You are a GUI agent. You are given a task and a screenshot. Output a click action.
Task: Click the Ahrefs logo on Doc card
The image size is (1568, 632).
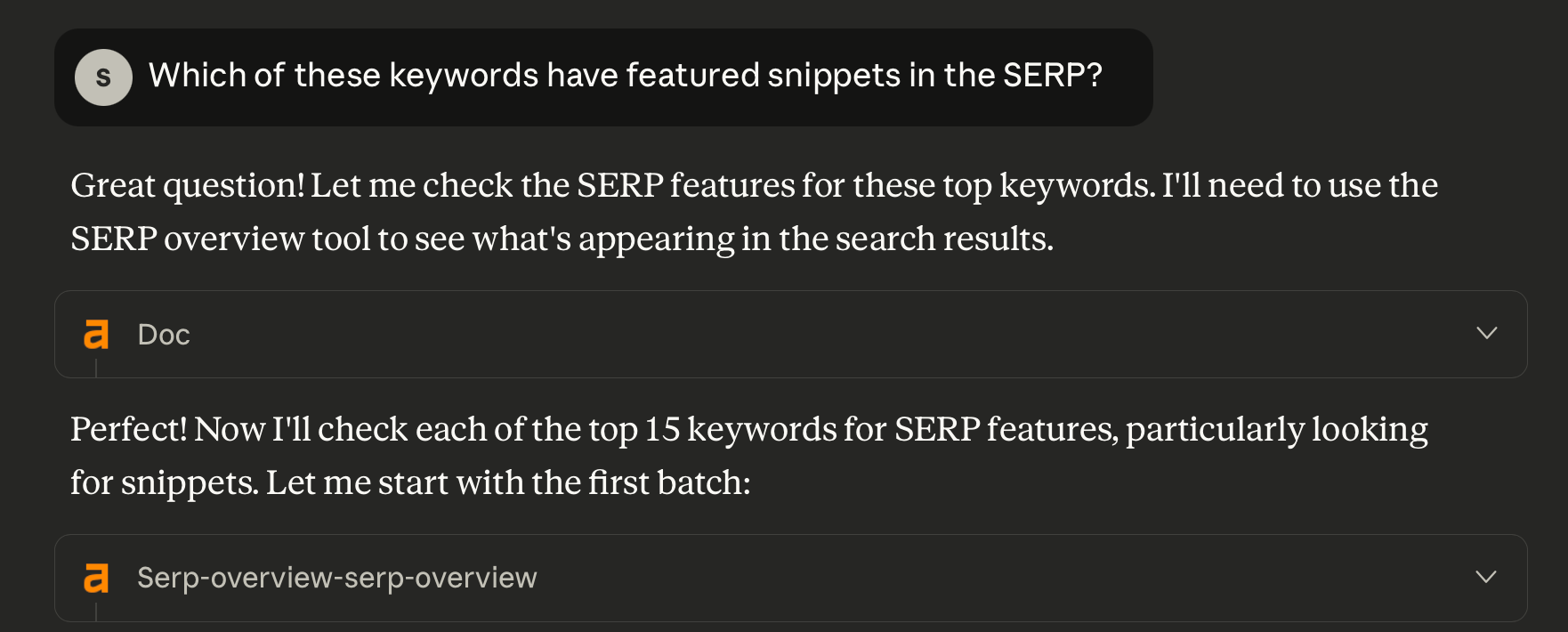pos(96,335)
